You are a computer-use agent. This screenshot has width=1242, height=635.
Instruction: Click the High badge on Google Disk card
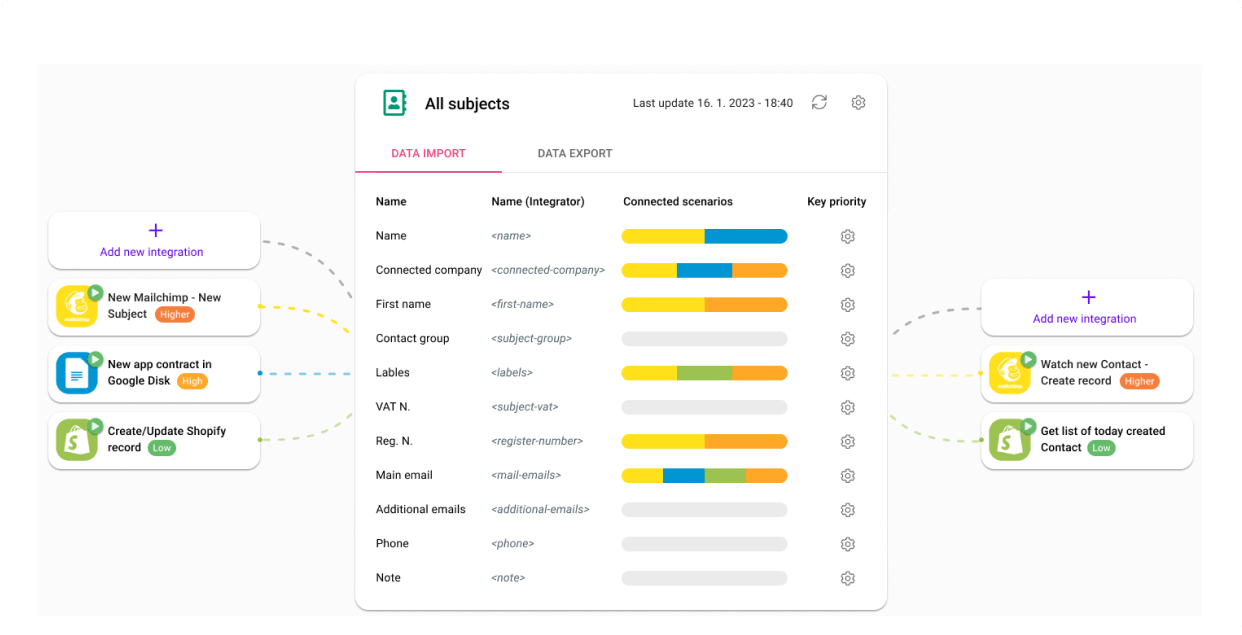click(192, 381)
